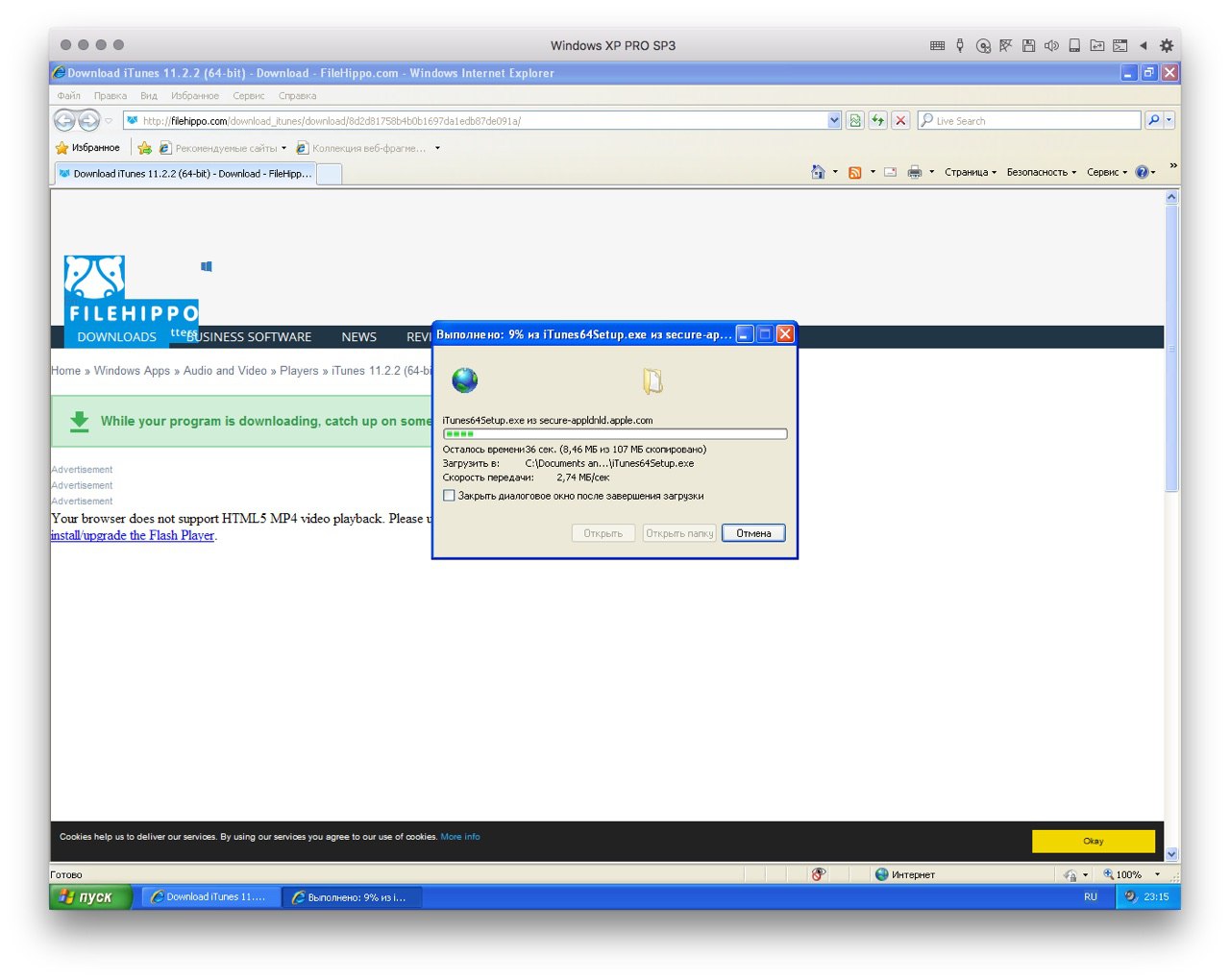Image resolution: width=1230 pixels, height=980 pixels.
Task: Cancel the download with Отмена
Action: click(x=753, y=533)
